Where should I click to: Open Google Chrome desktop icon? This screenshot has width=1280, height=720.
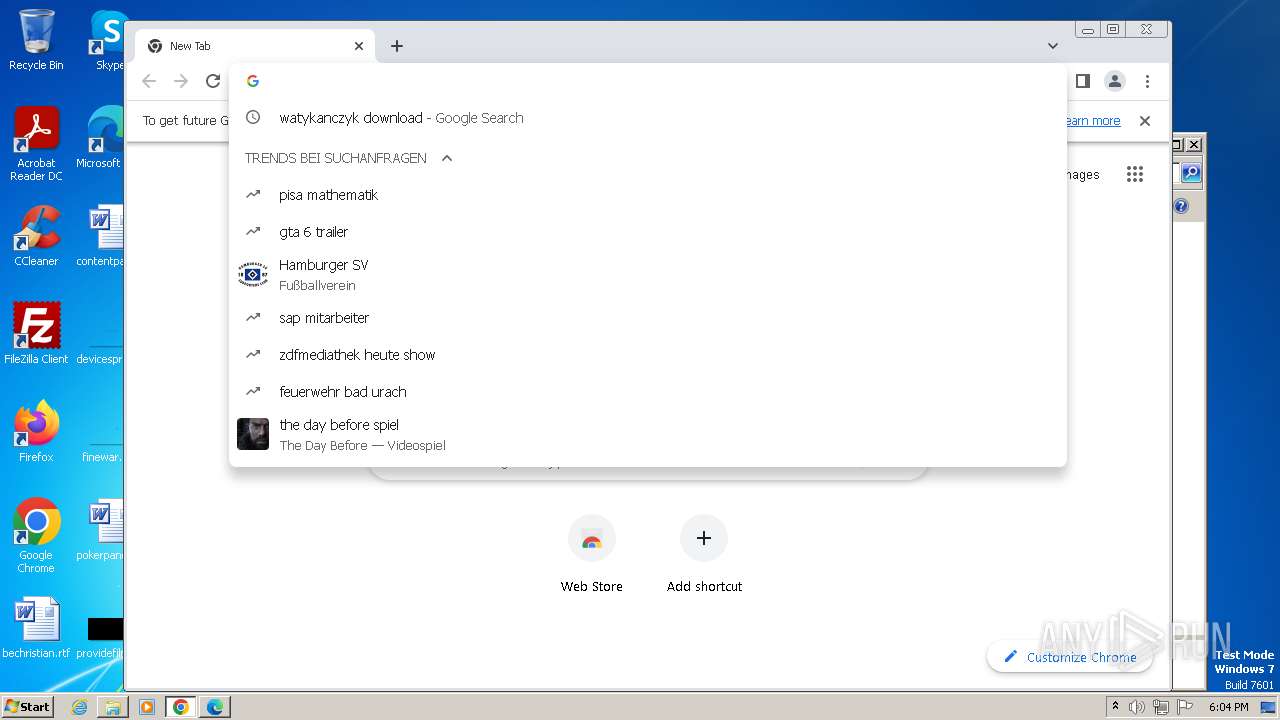click(x=36, y=536)
